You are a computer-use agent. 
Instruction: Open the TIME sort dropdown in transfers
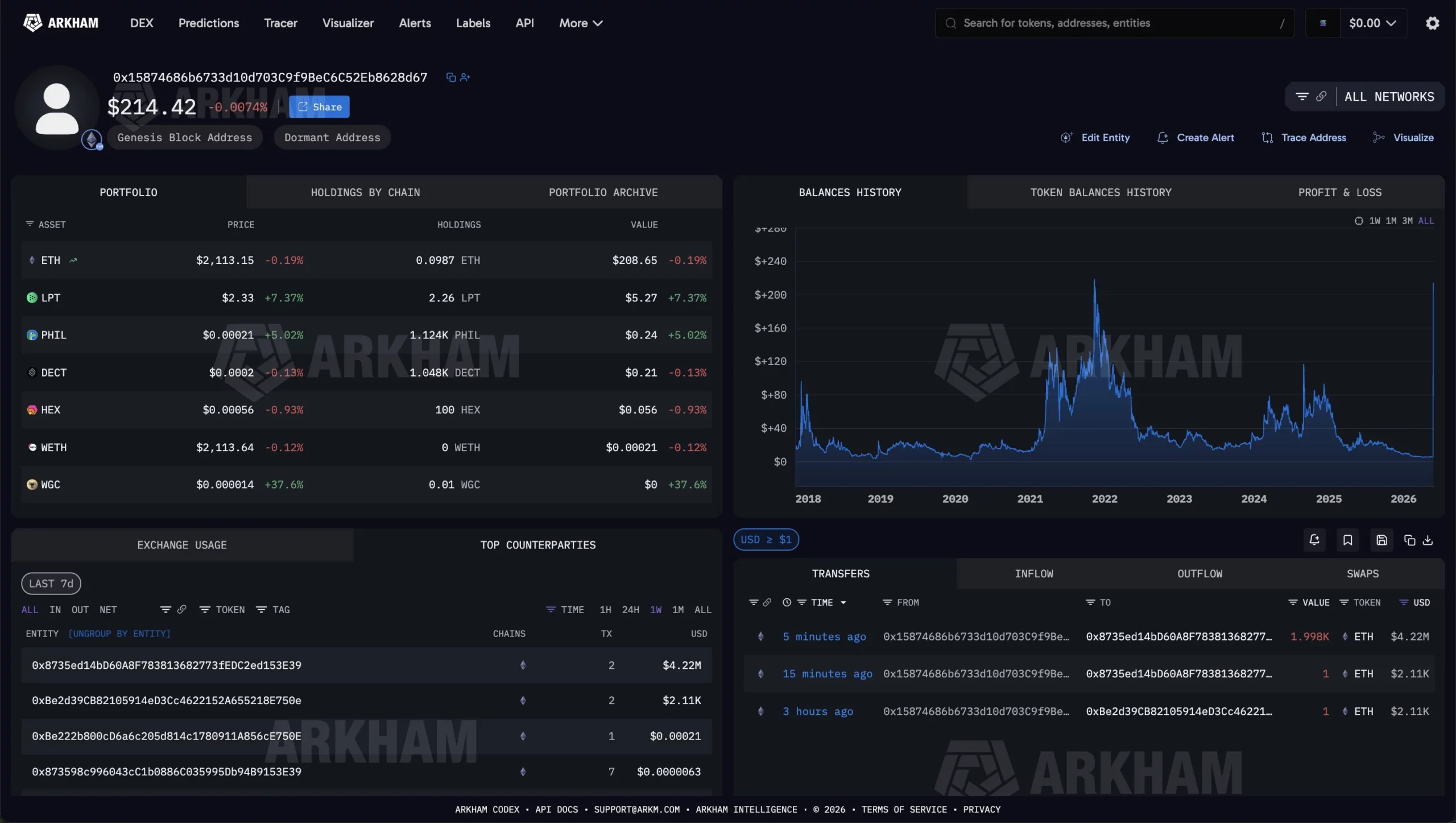[x=822, y=602]
